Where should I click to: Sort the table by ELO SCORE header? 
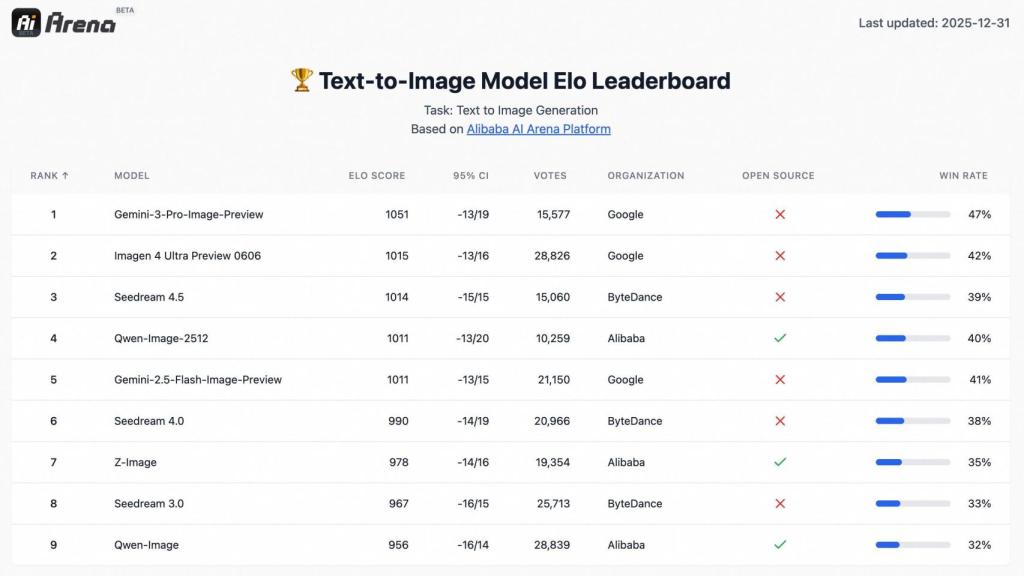click(x=375, y=175)
